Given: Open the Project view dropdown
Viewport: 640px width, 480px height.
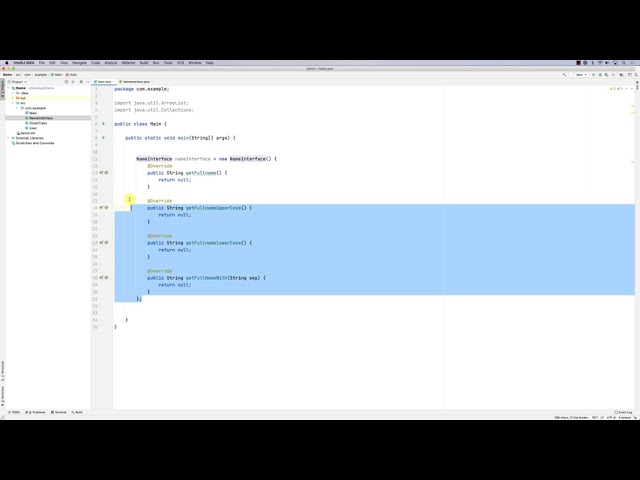Looking at the screenshot, I should coord(17,82).
